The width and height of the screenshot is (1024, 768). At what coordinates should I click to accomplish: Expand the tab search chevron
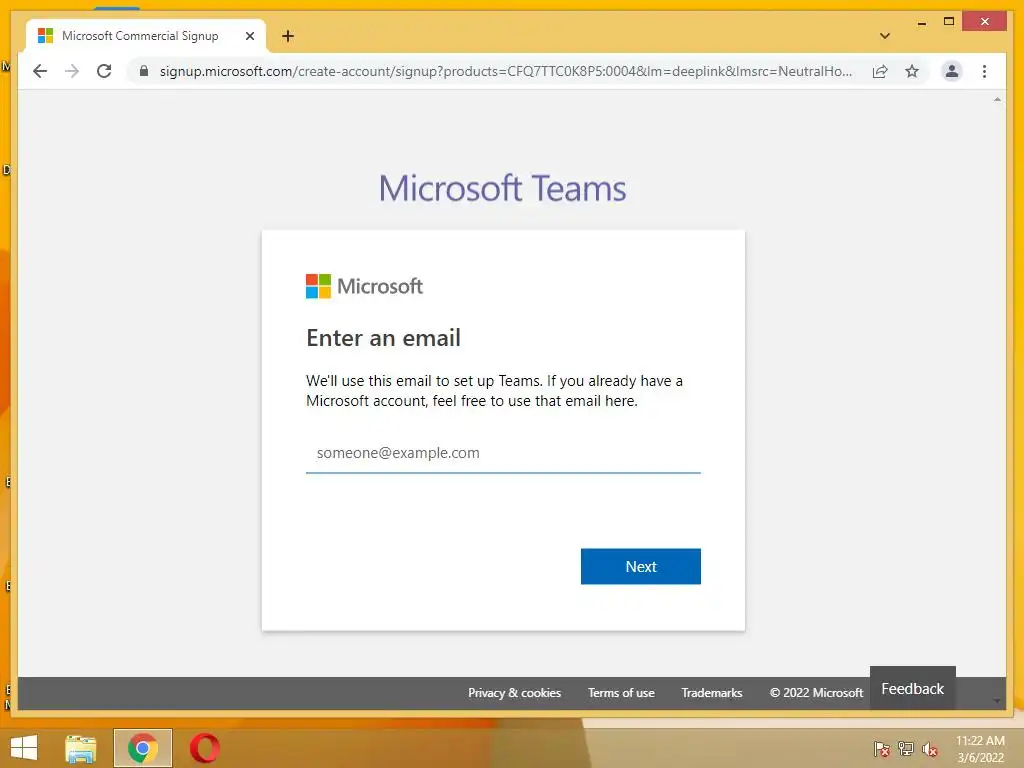pos(885,36)
